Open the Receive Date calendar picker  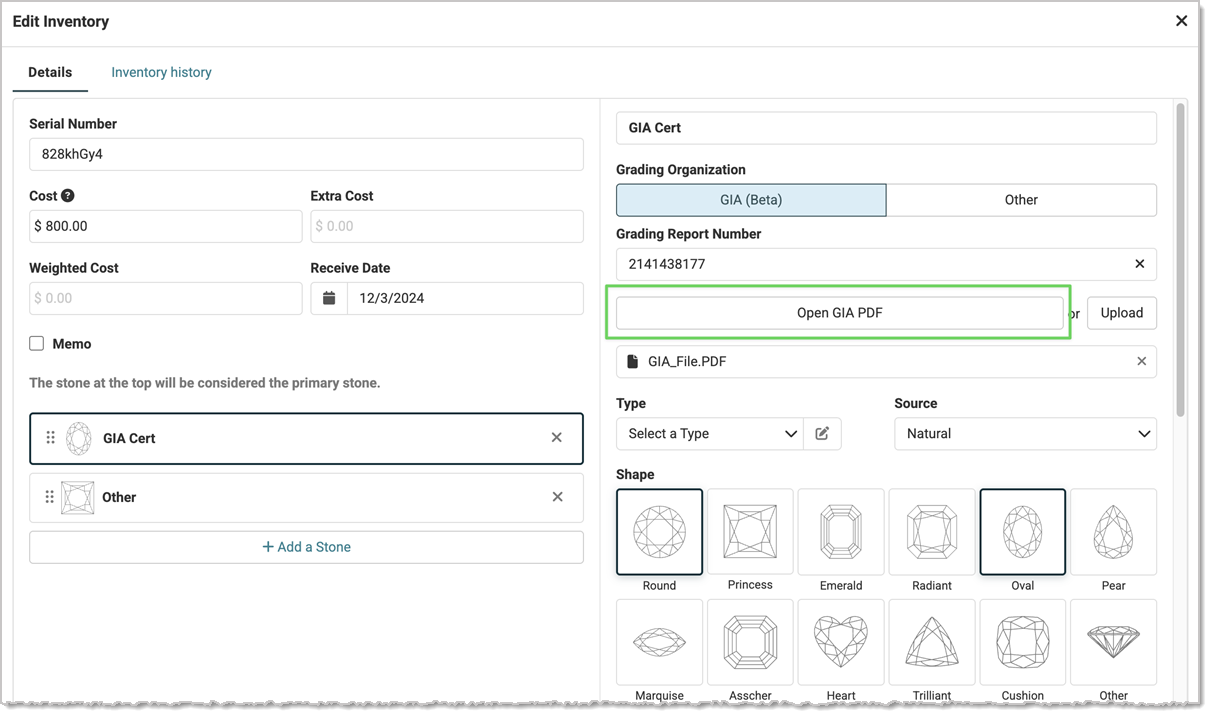point(329,298)
